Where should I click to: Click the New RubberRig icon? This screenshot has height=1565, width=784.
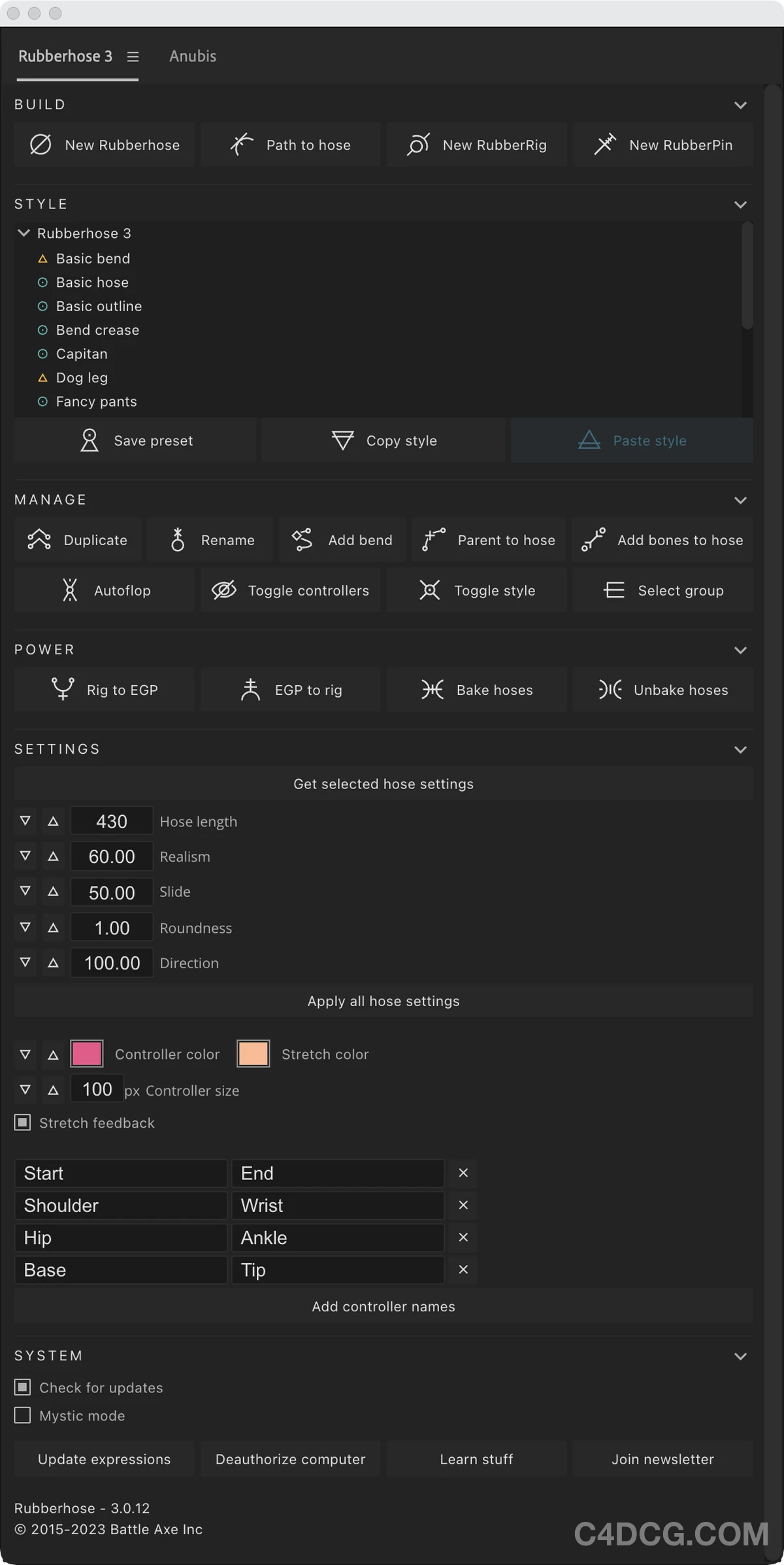pos(418,144)
